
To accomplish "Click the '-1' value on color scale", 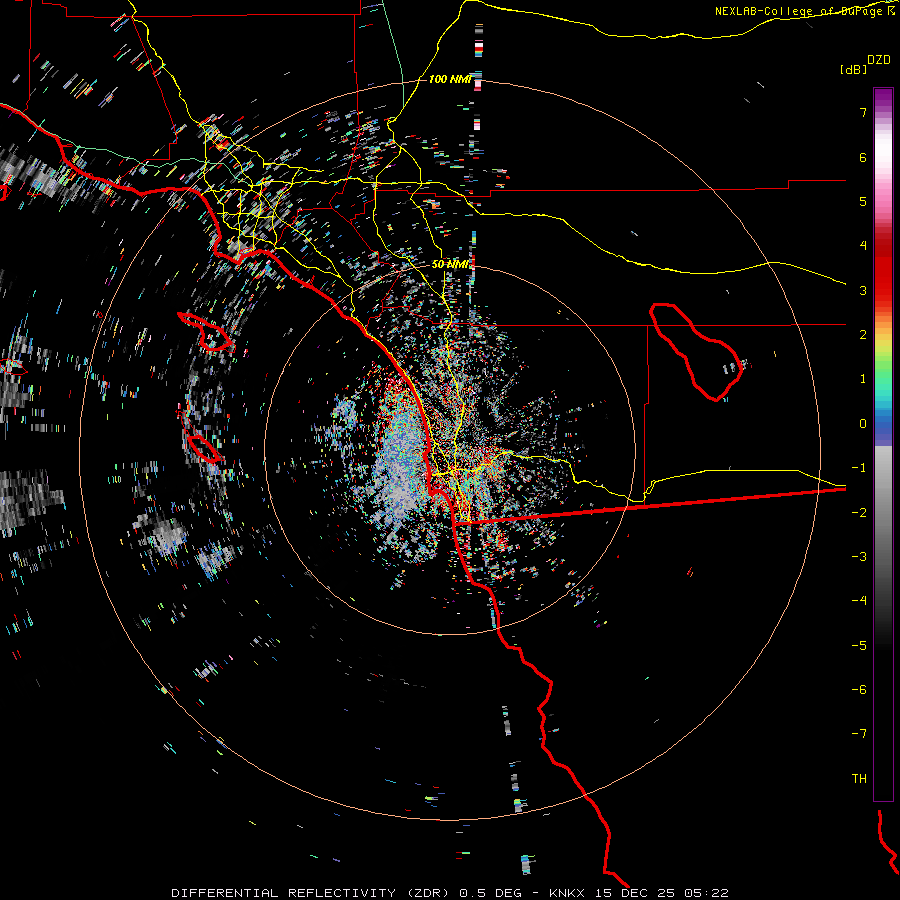I will [x=859, y=468].
